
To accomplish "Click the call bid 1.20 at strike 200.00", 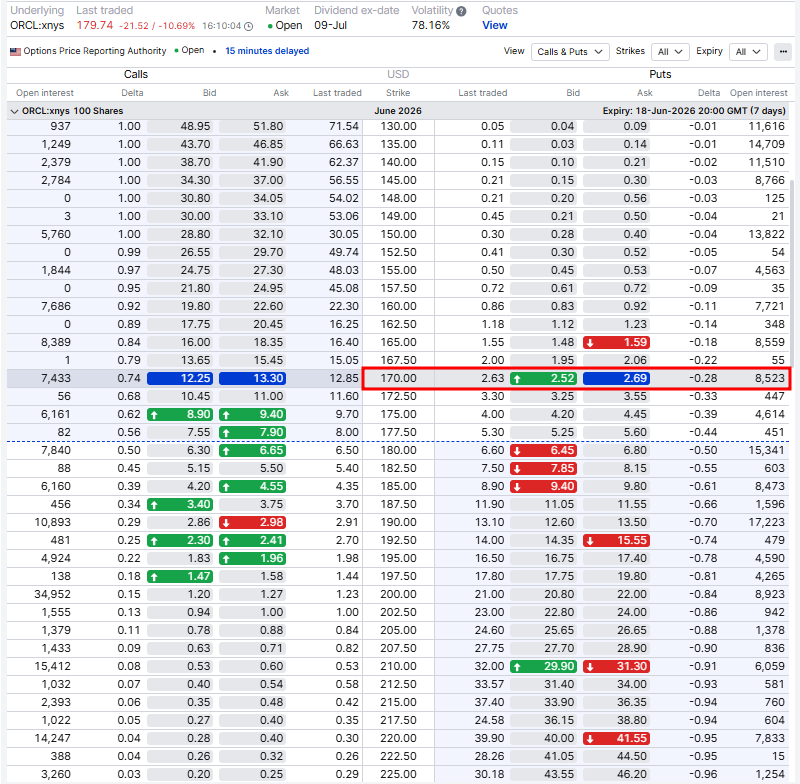I will [x=180, y=595].
